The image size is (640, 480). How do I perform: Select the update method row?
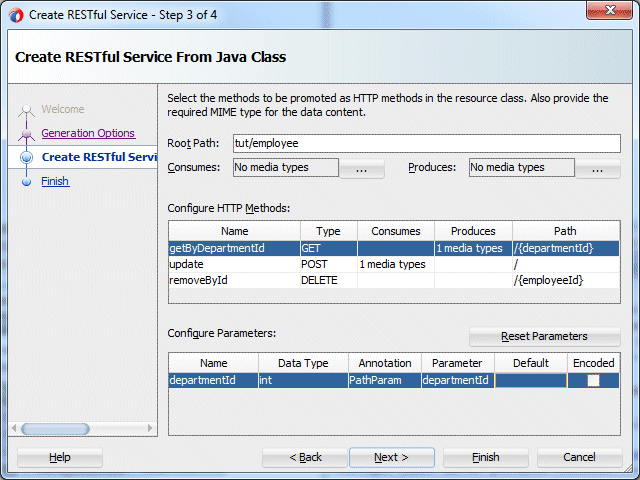coord(394,264)
